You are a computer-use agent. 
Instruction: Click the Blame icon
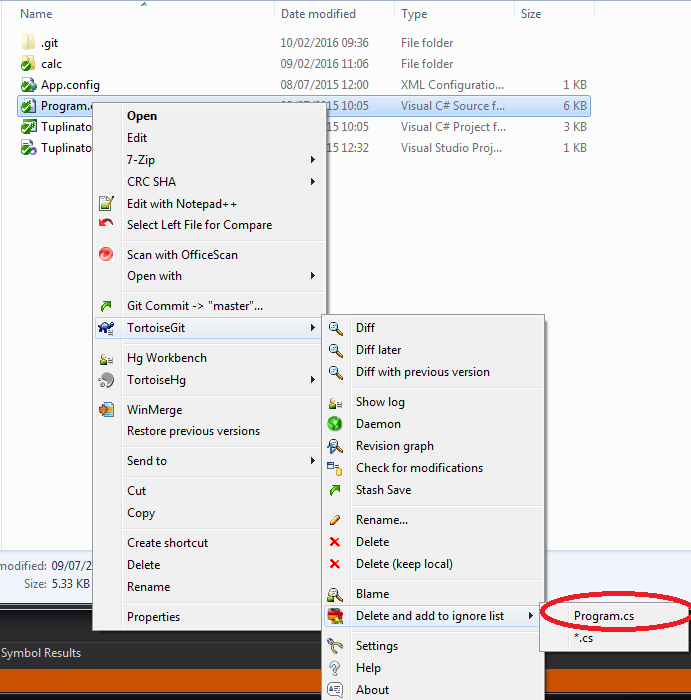point(335,594)
